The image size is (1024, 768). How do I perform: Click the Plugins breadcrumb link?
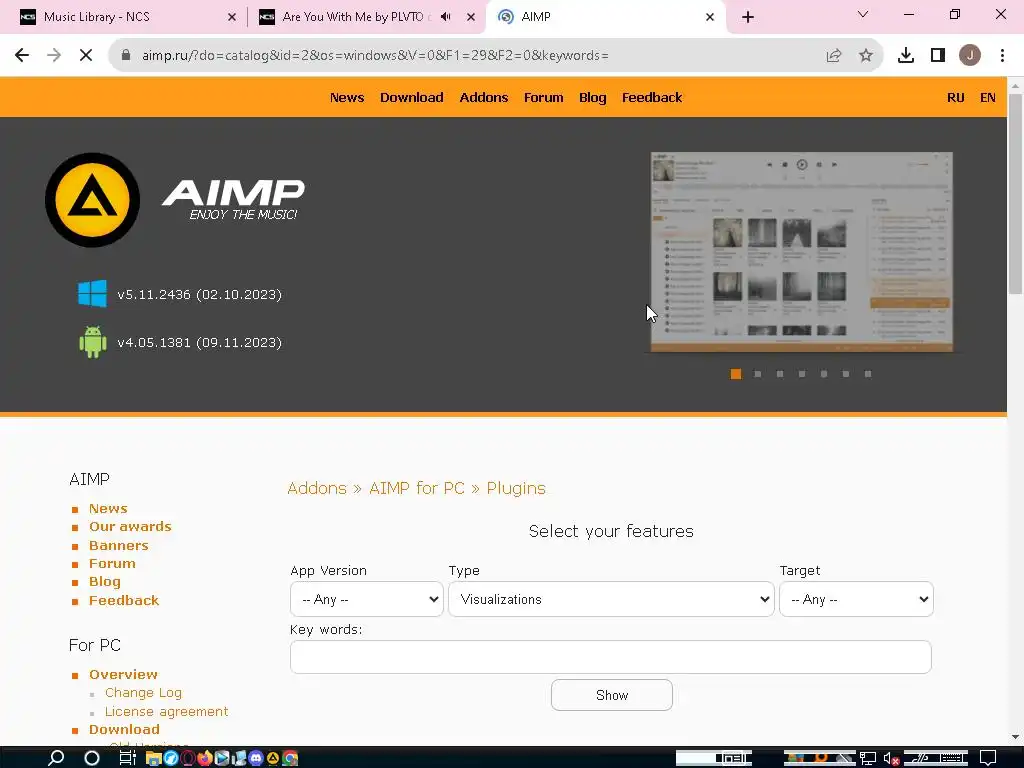coord(516,488)
